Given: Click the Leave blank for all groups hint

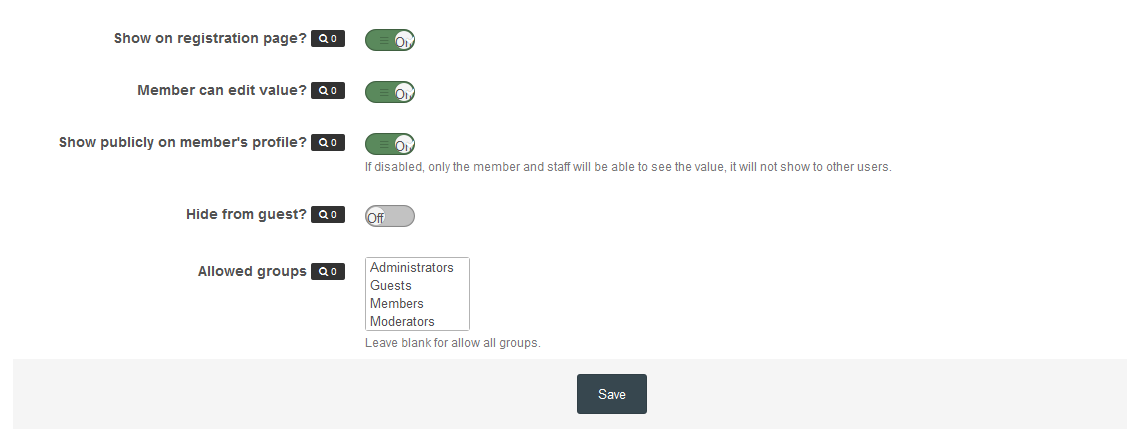Looking at the screenshot, I should (x=453, y=344).
